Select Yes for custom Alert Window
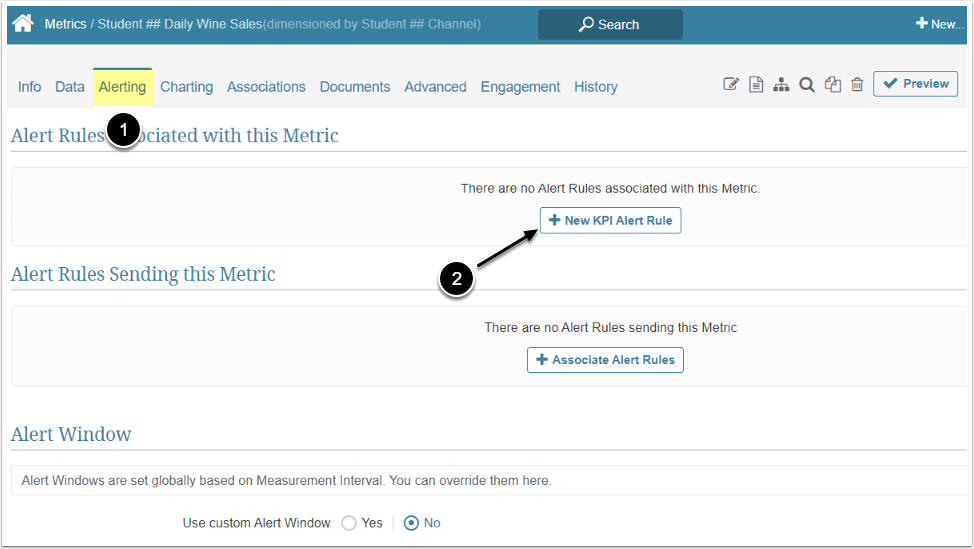Screen dimensions: 974x549 pyautogui.click(x=350, y=523)
